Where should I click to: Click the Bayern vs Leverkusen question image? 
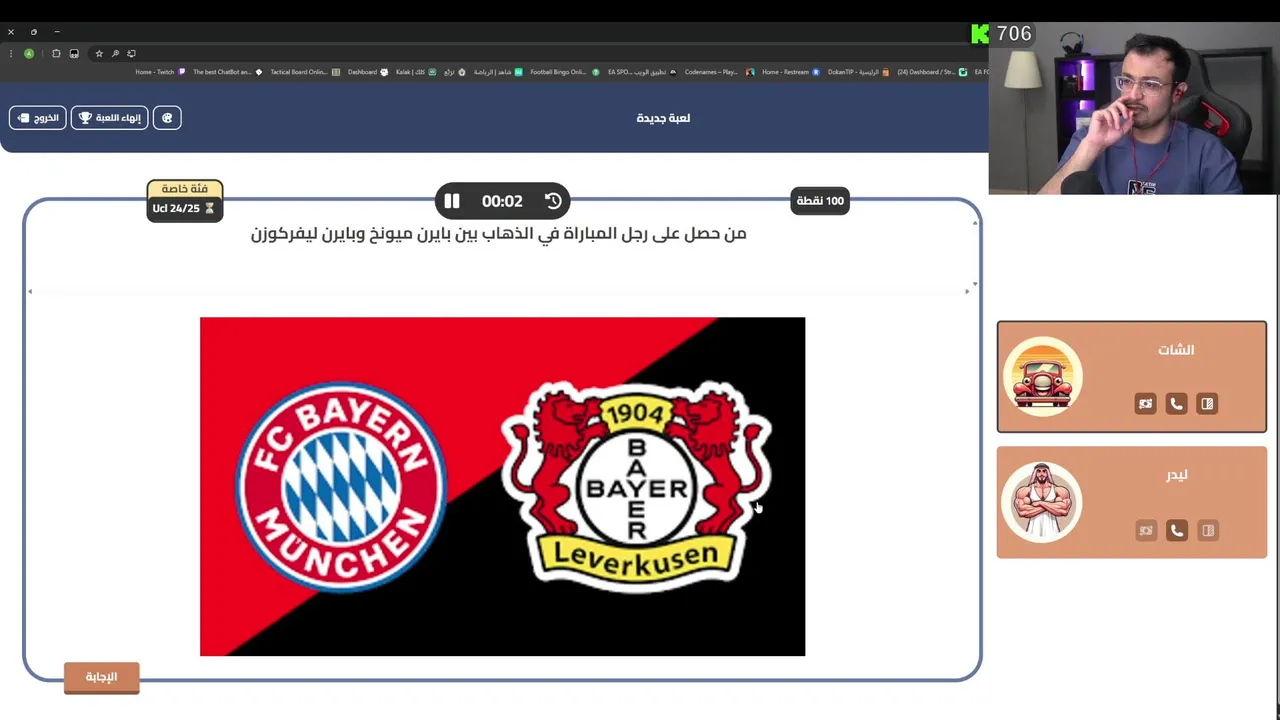pyautogui.click(x=502, y=487)
